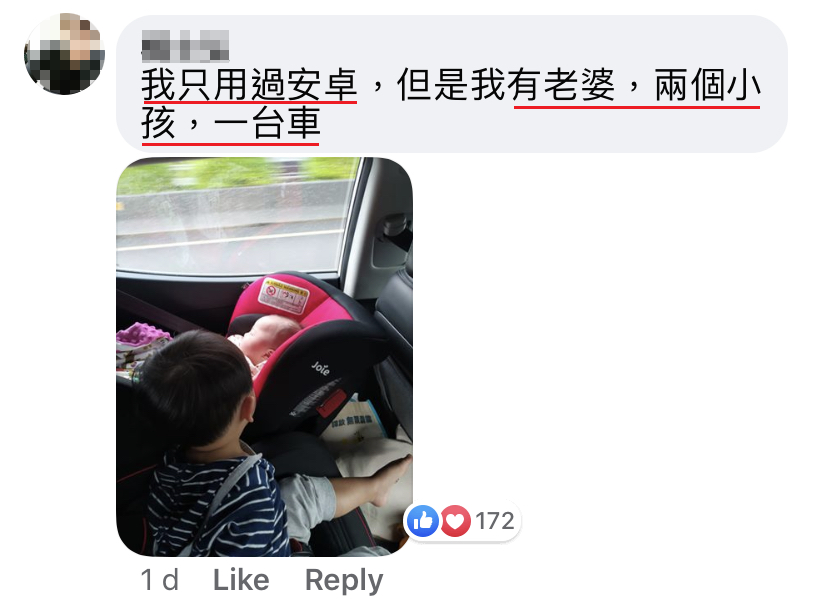Click the purple blanket in the photo

point(142,335)
